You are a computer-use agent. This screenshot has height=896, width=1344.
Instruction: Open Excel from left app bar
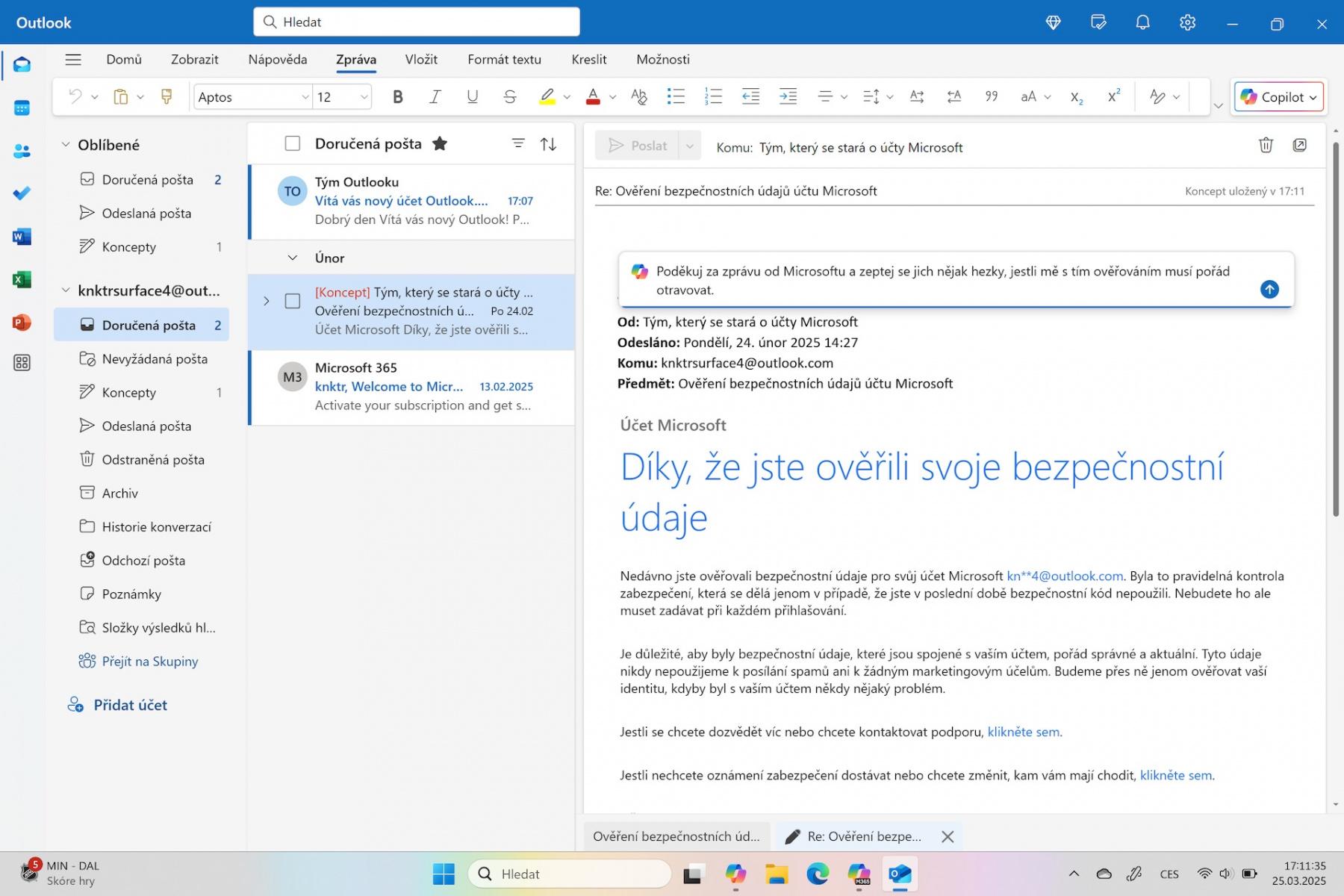pyautogui.click(x=22, y=280)
